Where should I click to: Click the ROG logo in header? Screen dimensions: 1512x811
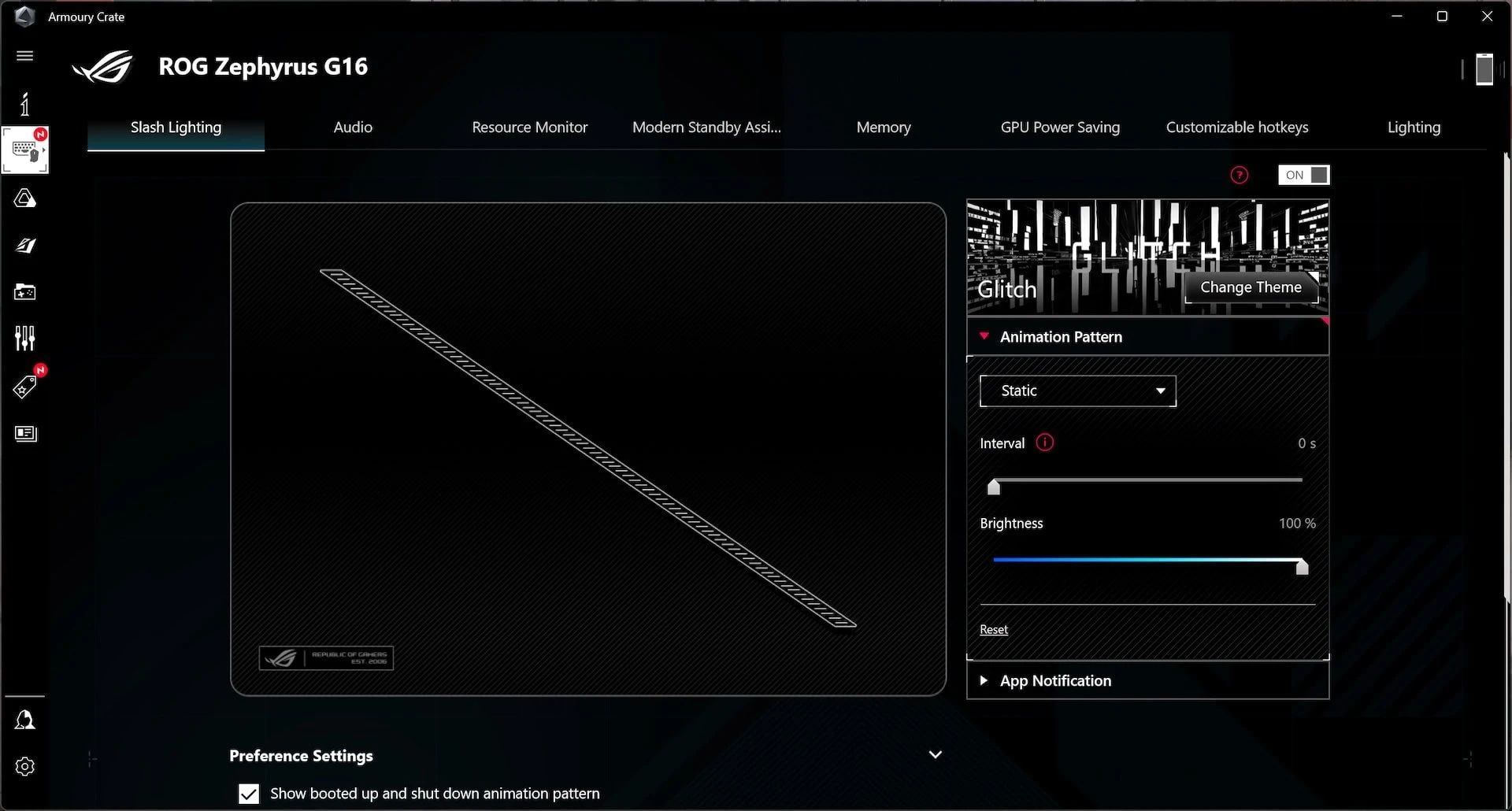[x=103, y=67]
